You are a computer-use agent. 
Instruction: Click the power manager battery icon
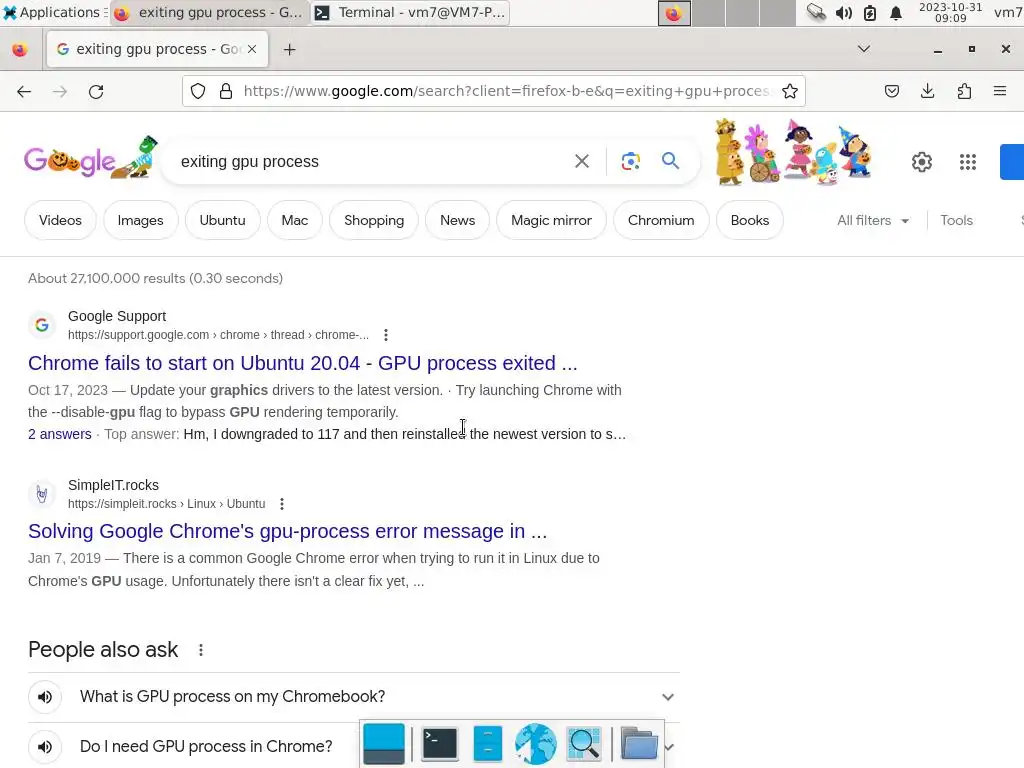(x=870, y=12)
